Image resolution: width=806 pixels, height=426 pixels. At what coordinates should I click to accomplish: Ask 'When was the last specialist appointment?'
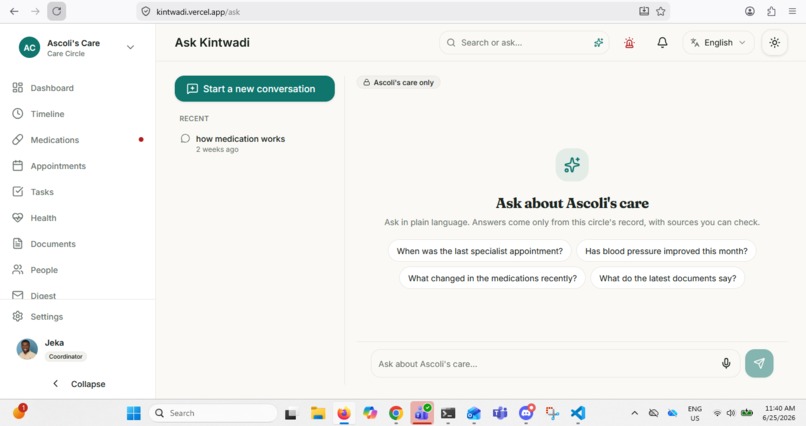pos(480,251)
